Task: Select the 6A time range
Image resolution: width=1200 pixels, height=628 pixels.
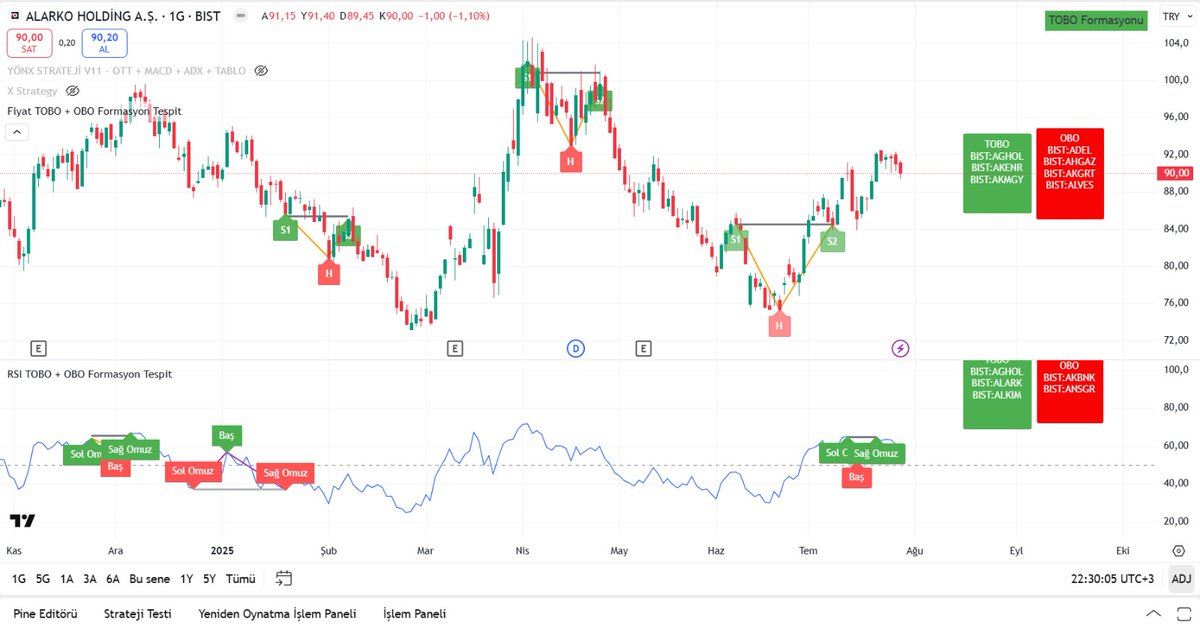Action: click(x=113, y=579)
